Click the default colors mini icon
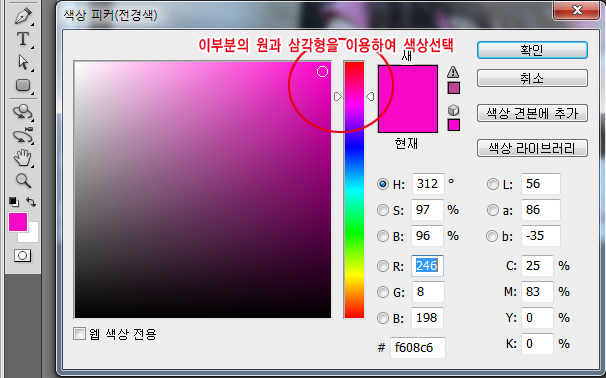Image resolution: width=606 pixels, height=378 pixels. [14, 202]
